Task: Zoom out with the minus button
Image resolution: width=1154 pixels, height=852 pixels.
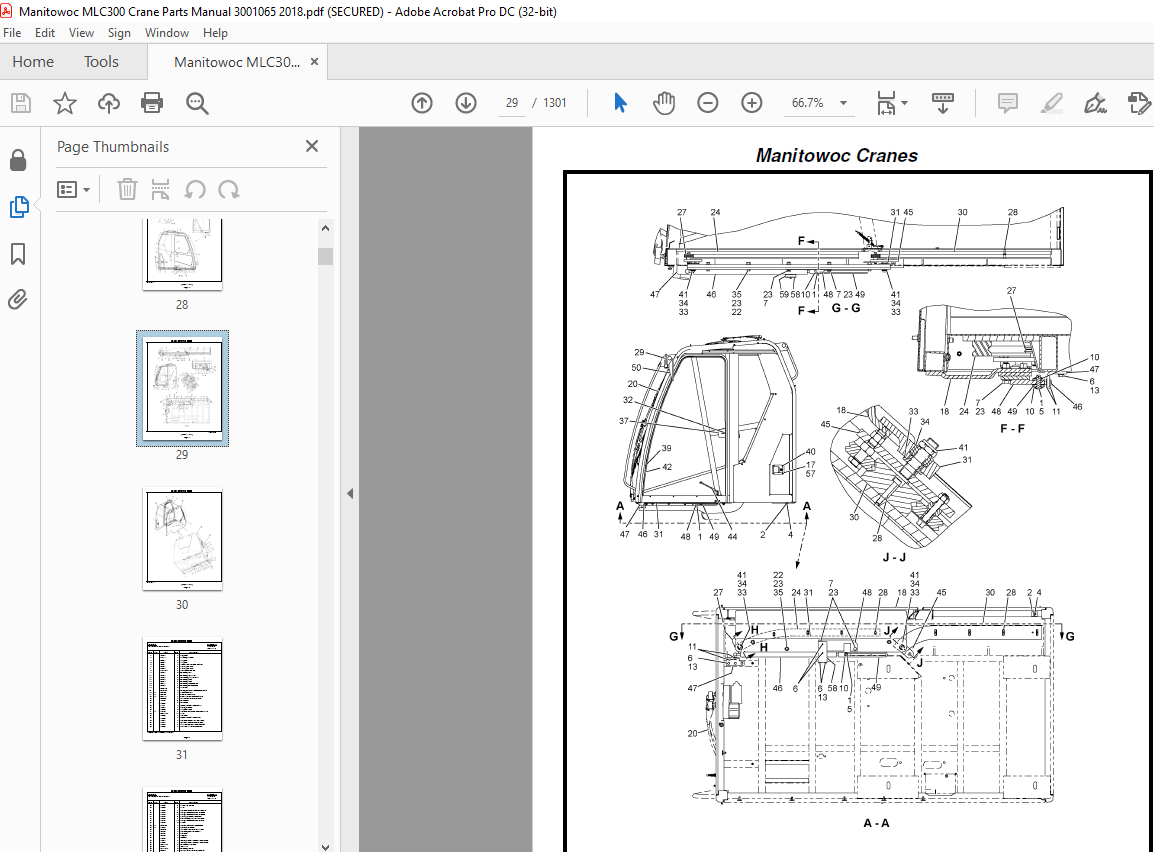Action: pos(708,103)
